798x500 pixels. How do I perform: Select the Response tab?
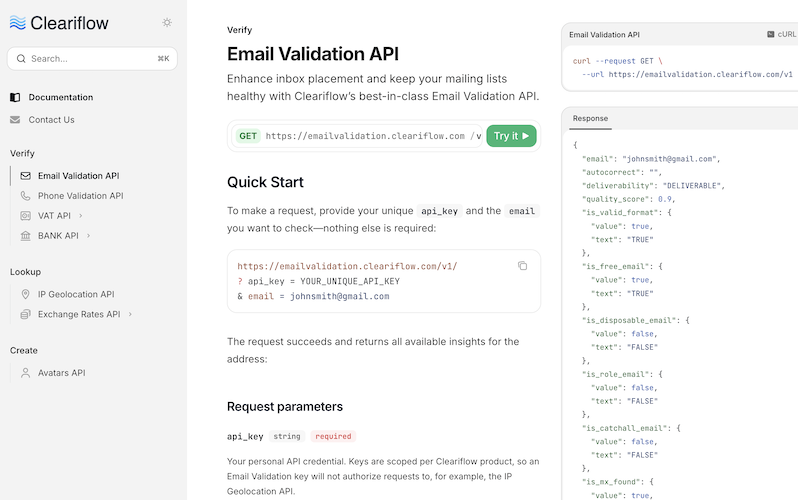[590, 118]
